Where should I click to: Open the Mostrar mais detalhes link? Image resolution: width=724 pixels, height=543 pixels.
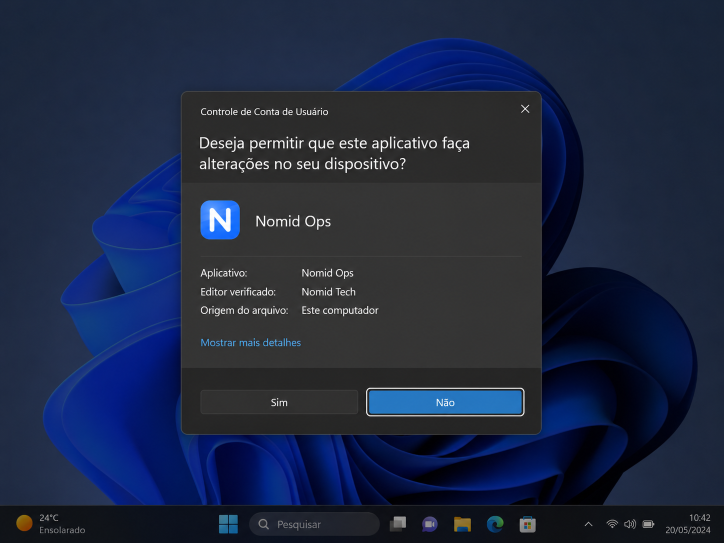pyautogui.click(x=251, y=343)
